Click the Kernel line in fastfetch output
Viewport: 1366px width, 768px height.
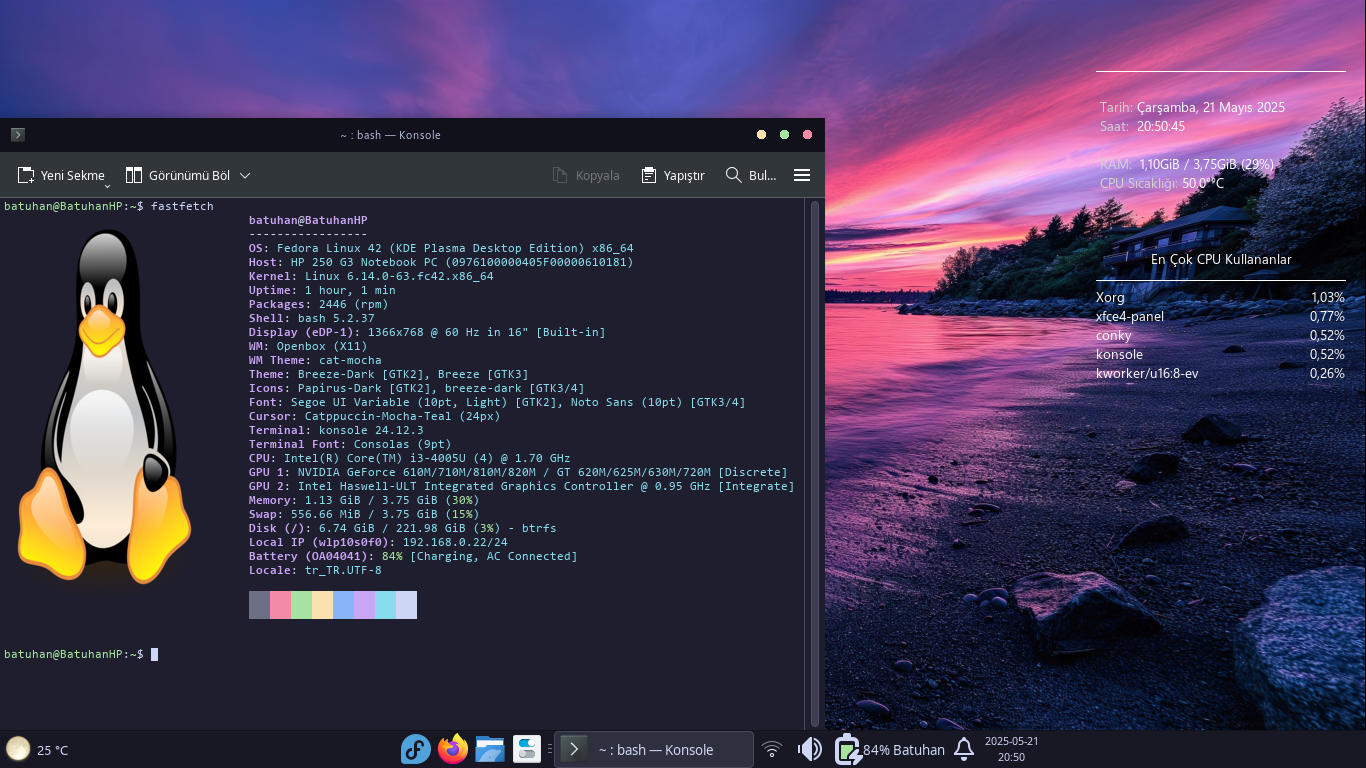[371, 276]
